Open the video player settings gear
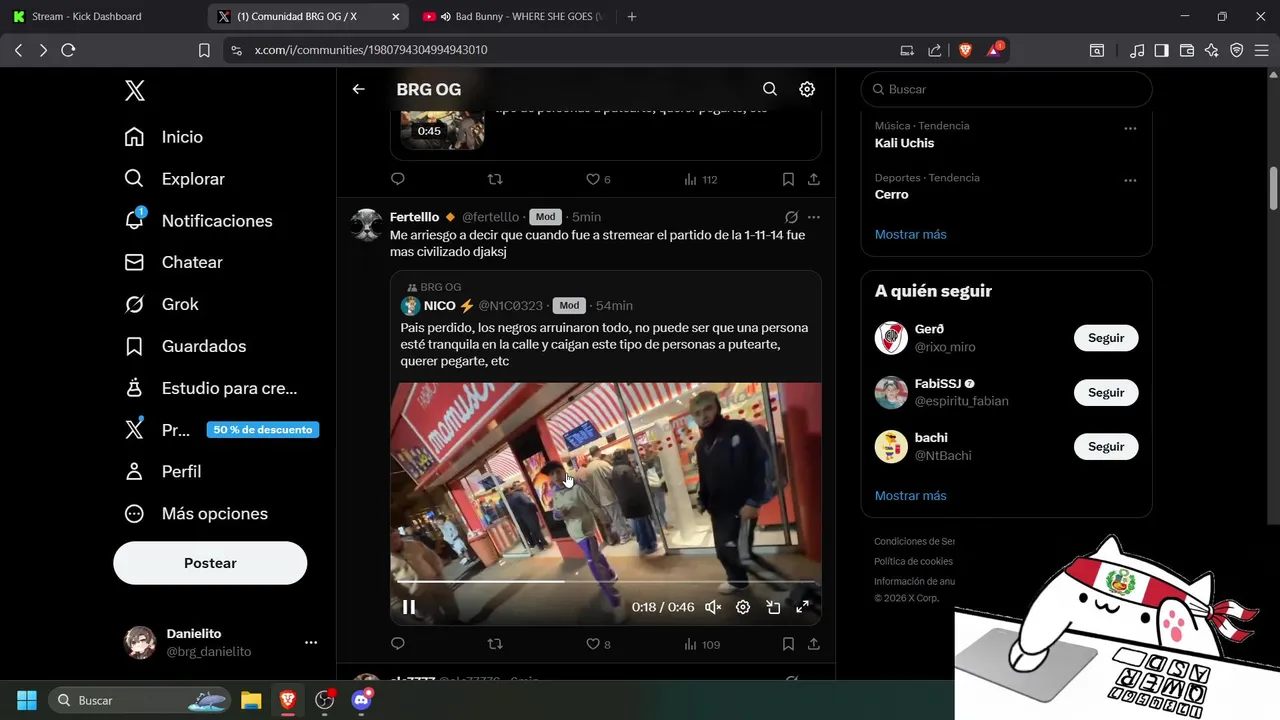The image size is (1280, 720). 743,607
